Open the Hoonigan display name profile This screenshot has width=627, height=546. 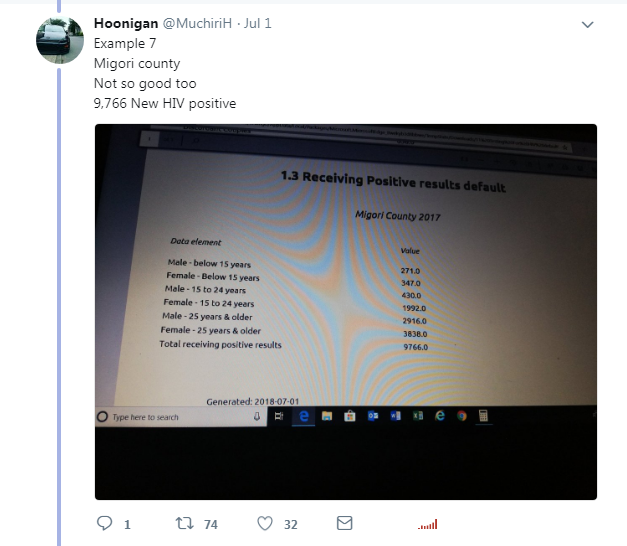(126, 23)
